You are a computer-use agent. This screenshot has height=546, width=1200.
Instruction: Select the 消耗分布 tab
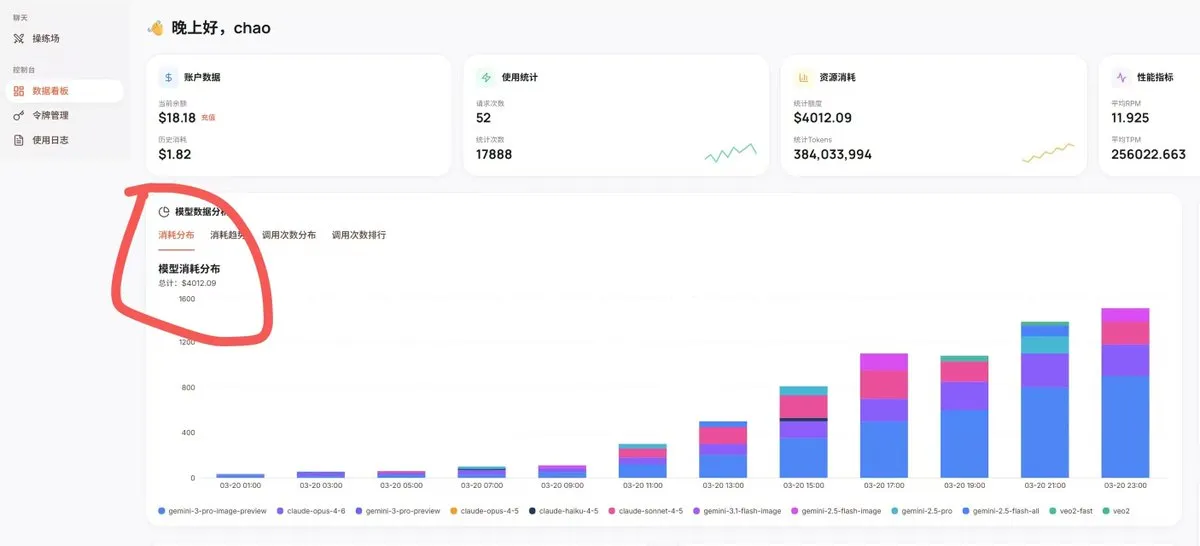[x=176, y=235]
